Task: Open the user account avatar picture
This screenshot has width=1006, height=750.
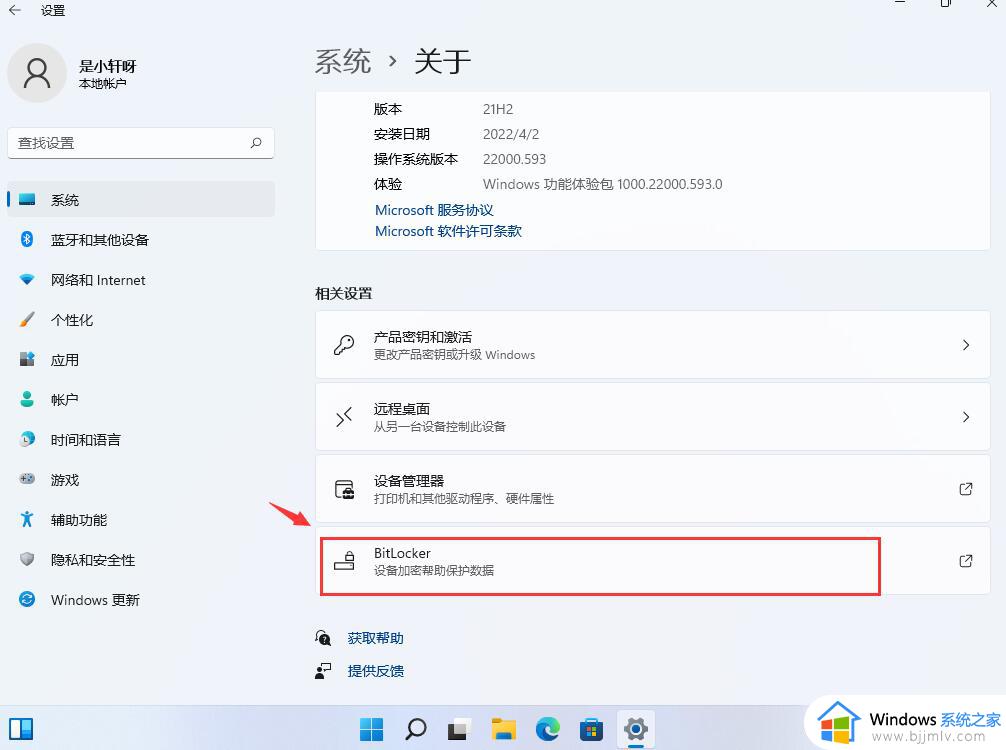Action: click(37, 72)
